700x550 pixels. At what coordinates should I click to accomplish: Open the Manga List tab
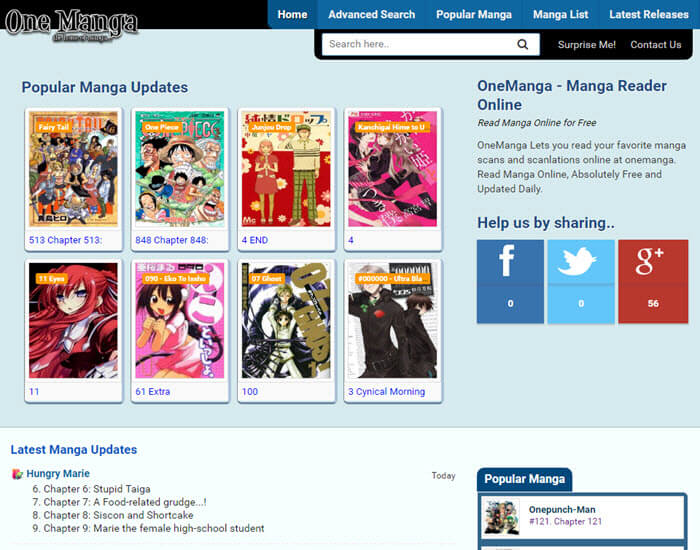[x=560, y=14]
